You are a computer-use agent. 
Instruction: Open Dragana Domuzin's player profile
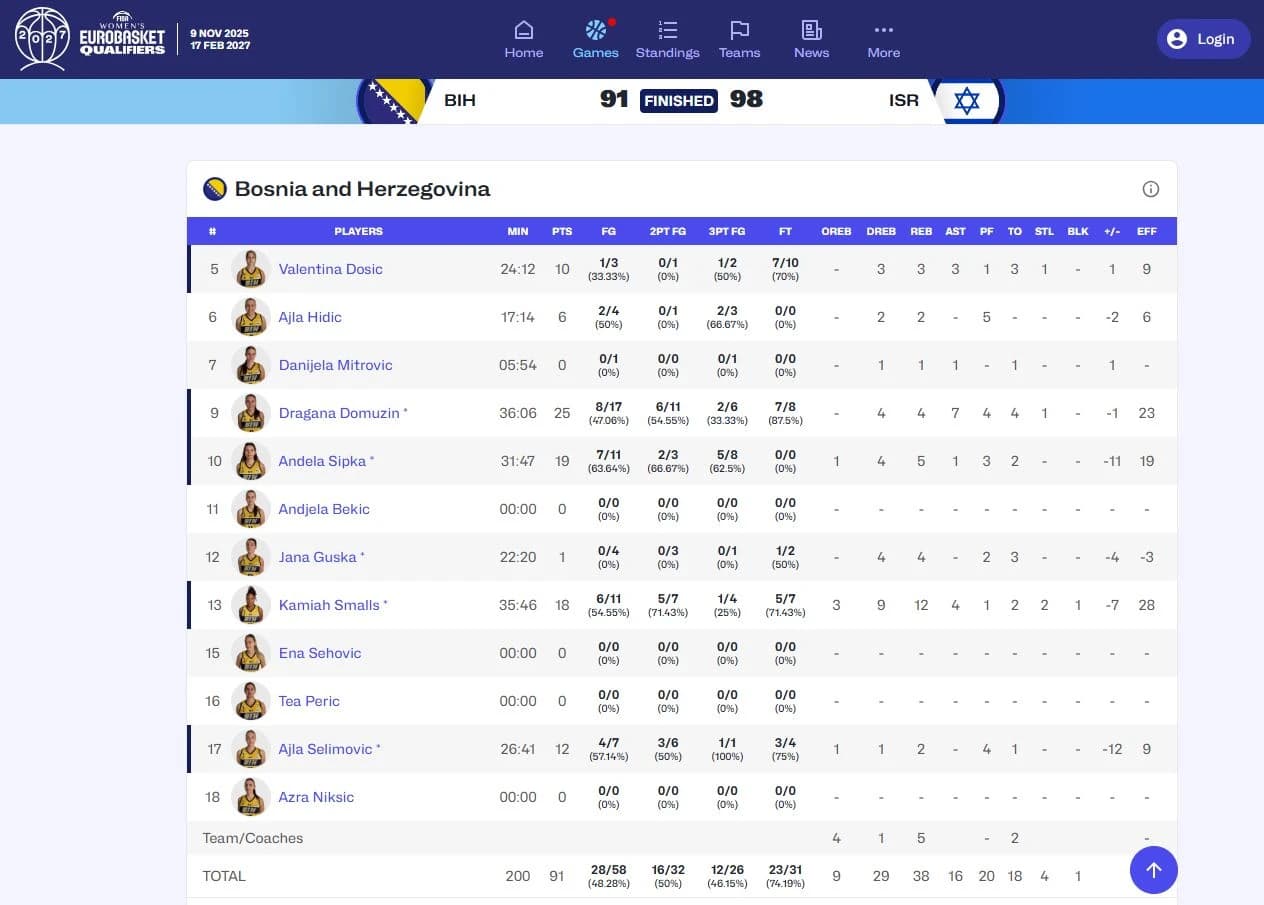tap(339, 413)
